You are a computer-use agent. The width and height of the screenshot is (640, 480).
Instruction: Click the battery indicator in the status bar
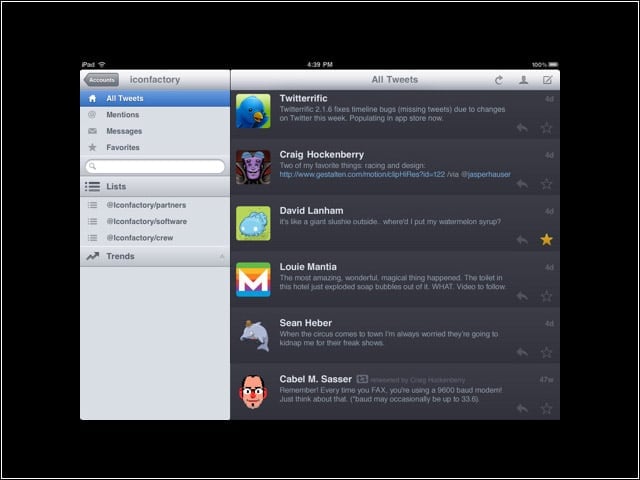(x=553, y=64)
